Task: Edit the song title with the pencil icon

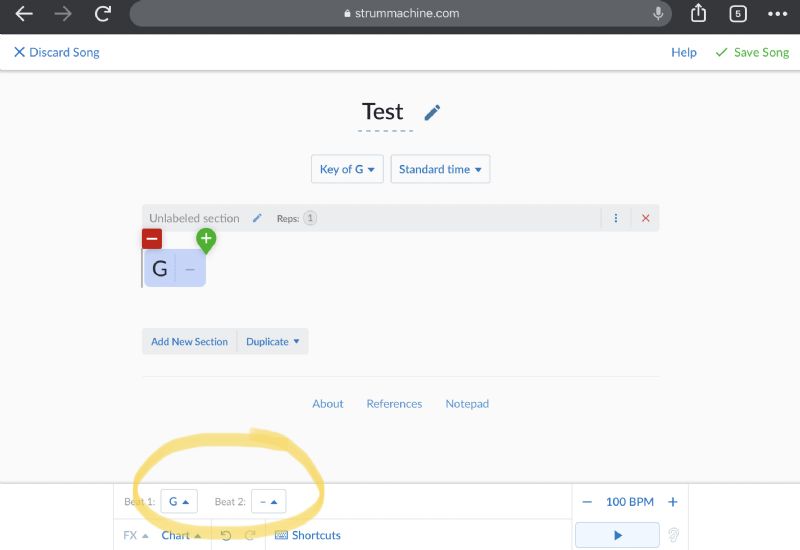Action: [432, 112]
